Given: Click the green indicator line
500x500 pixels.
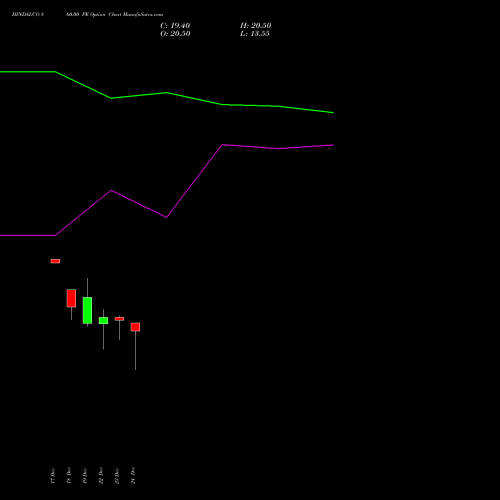Looking at the screenshot, I should pyautogui.click(x=167, y=93).
